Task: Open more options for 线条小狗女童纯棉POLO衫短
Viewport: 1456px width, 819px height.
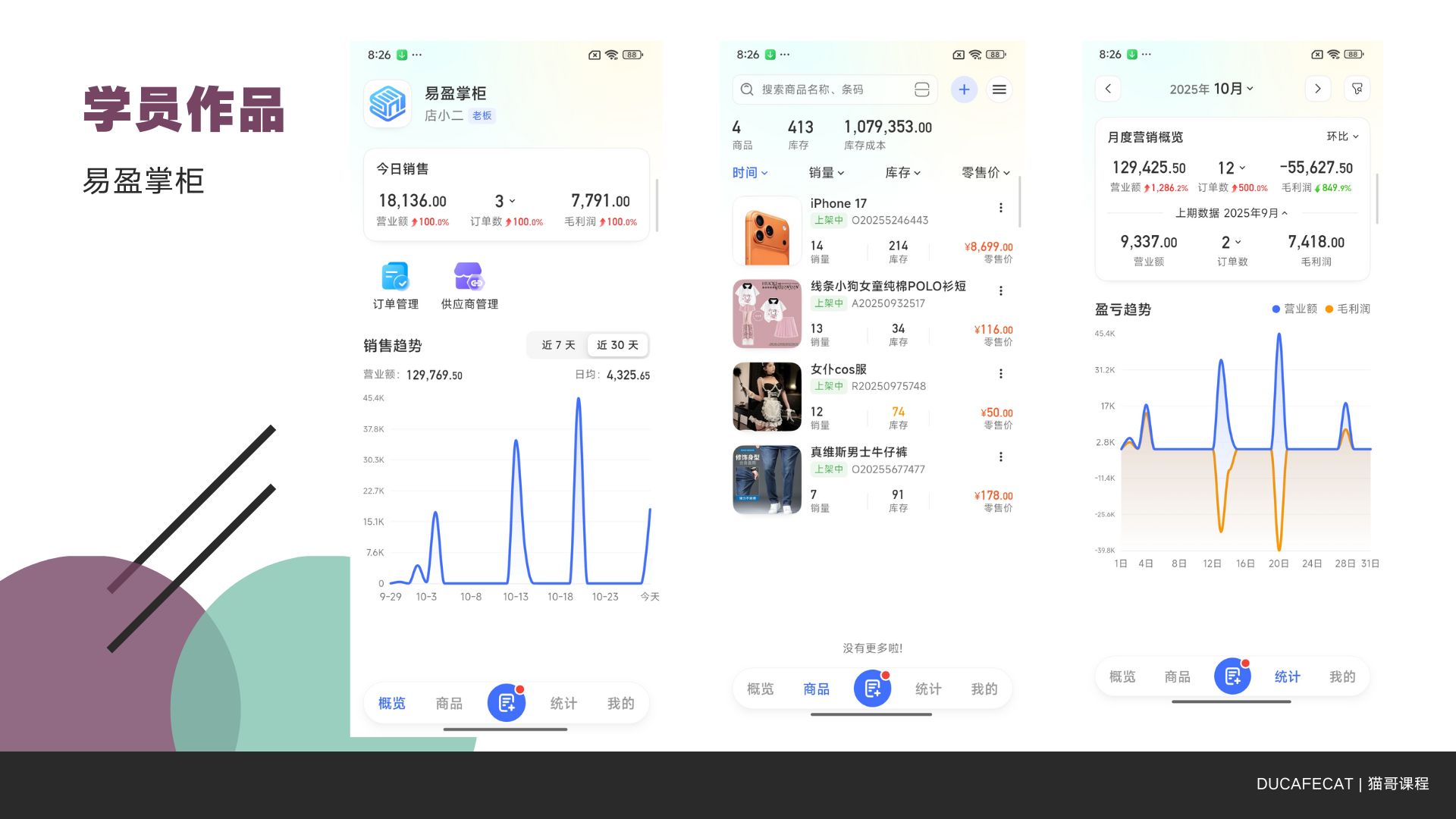Action: [x=1001, y=290]
